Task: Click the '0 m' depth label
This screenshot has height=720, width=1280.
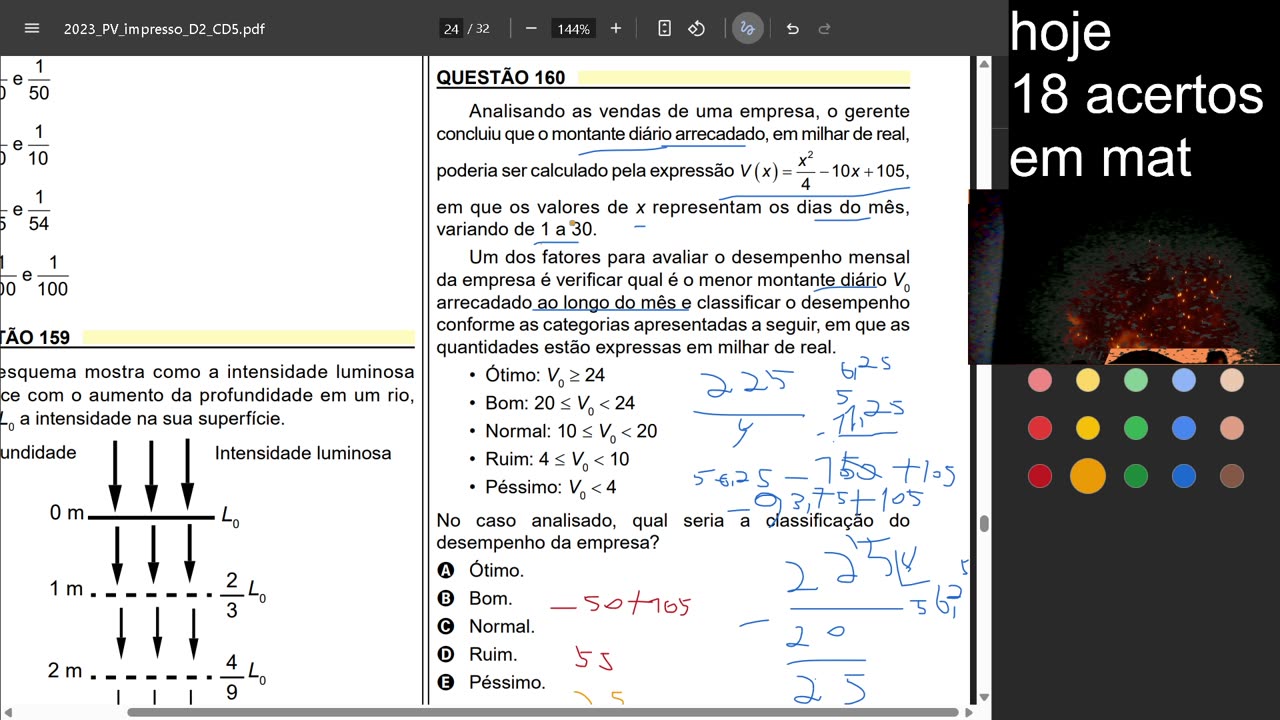Action: tap(67, 513)
